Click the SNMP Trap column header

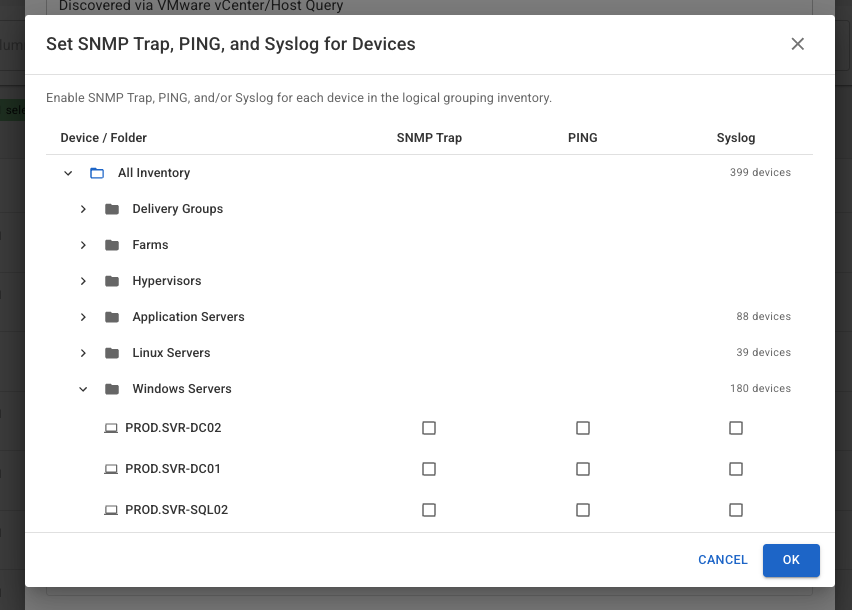click(x=429, y=138)
